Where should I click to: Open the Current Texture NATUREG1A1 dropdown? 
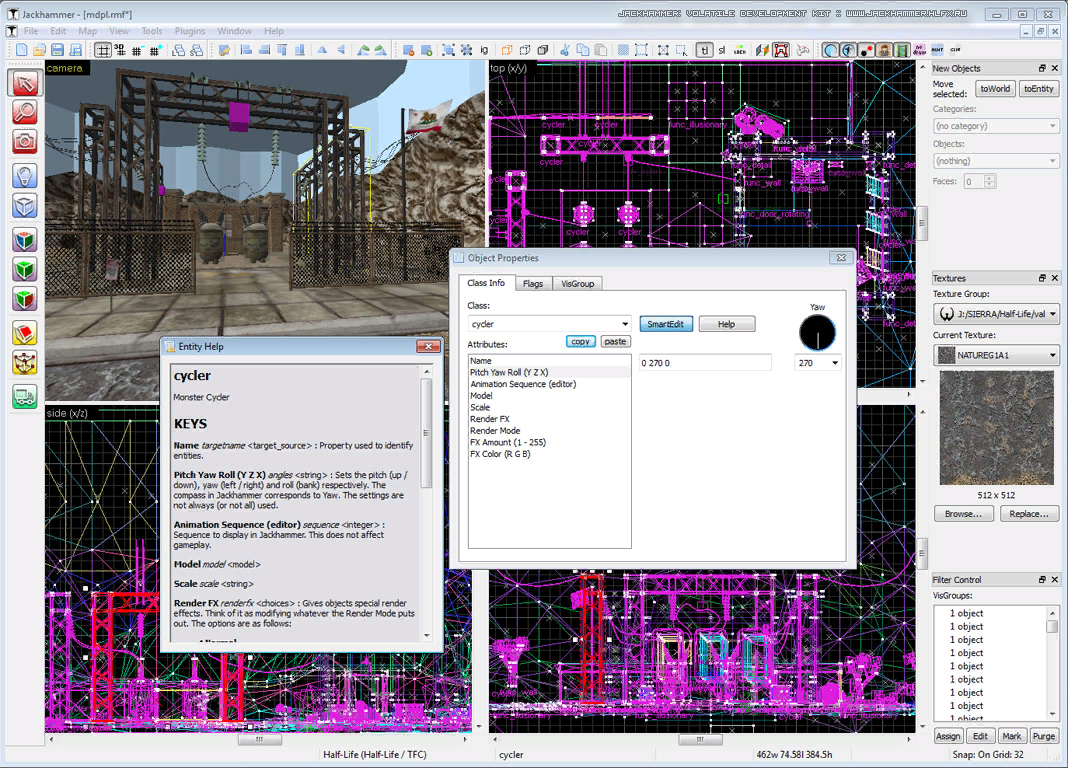click(x=996, y=355)
